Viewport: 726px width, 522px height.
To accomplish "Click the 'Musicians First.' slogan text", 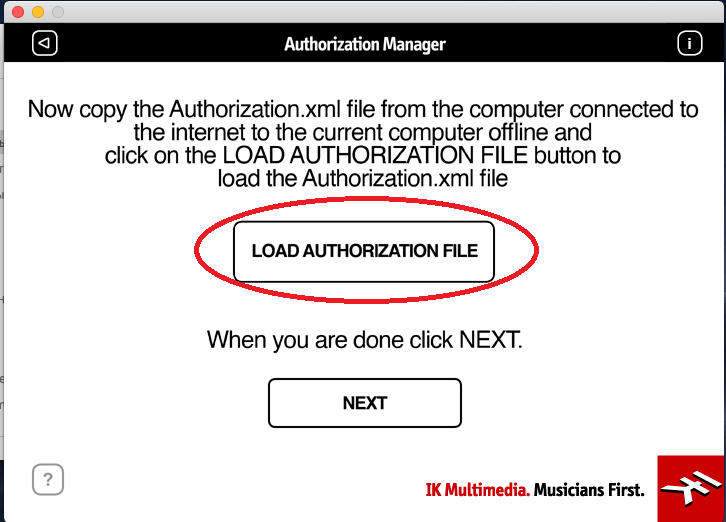I will point(589,490).
